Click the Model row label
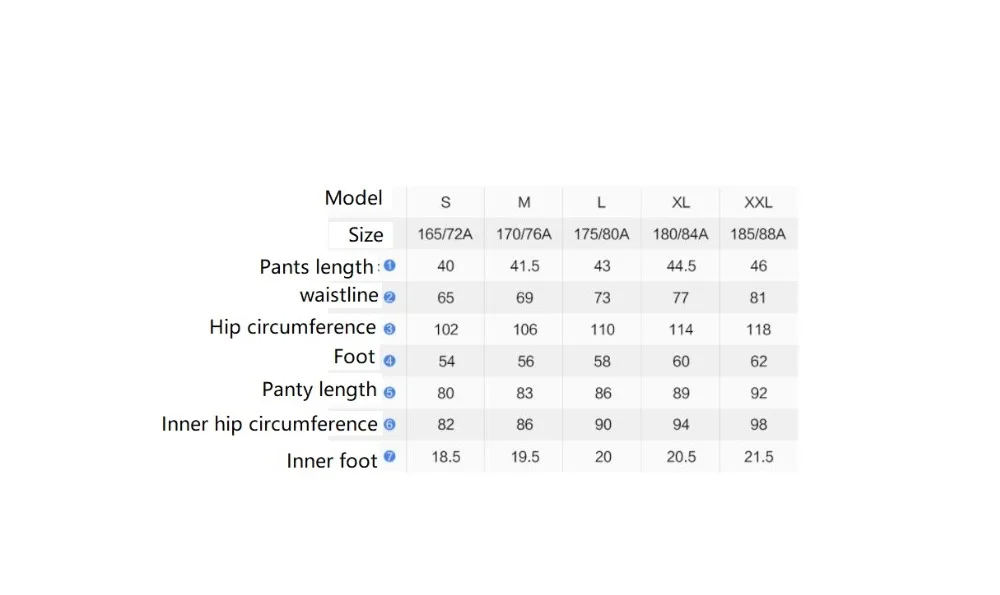The height and width of the screenshot is (595, 1000). pyautogui.click(x=353, y=198)
